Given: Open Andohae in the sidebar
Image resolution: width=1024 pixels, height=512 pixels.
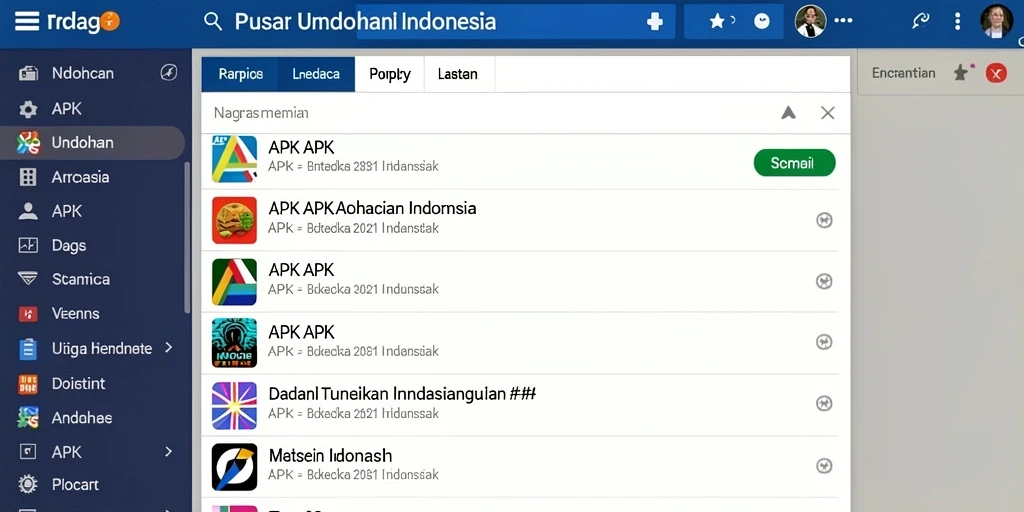Looking at the screenshot, I should point(82,418).
